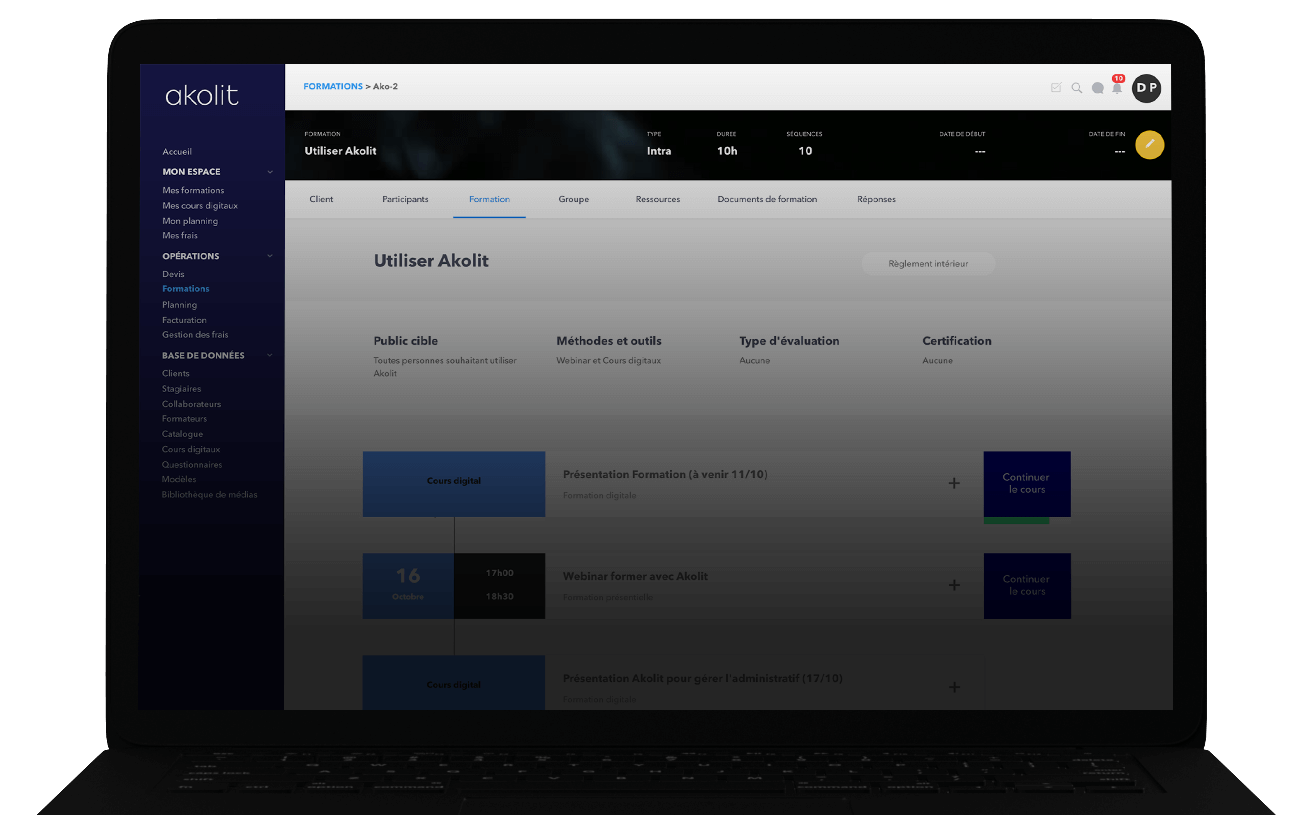This screenshot has height=815, width=1312.
Task: Open Devis under Opérations
Action: point(173,273)
